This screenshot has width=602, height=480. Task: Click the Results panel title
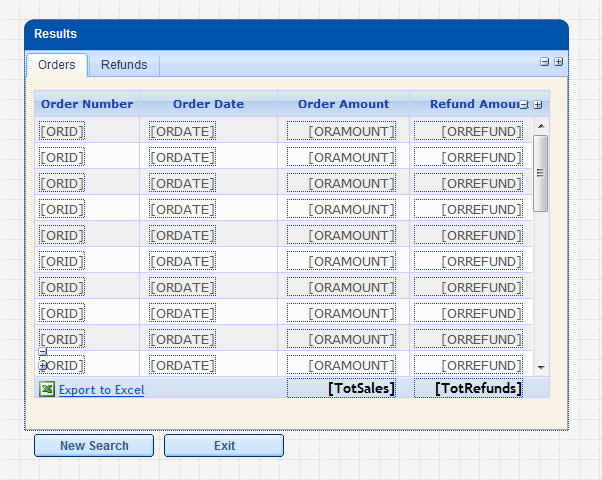tap(56, 34)
